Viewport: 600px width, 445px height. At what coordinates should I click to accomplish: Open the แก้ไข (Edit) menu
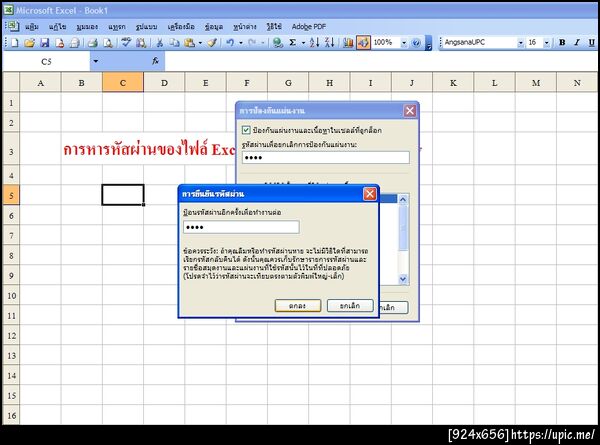(57, 27)
